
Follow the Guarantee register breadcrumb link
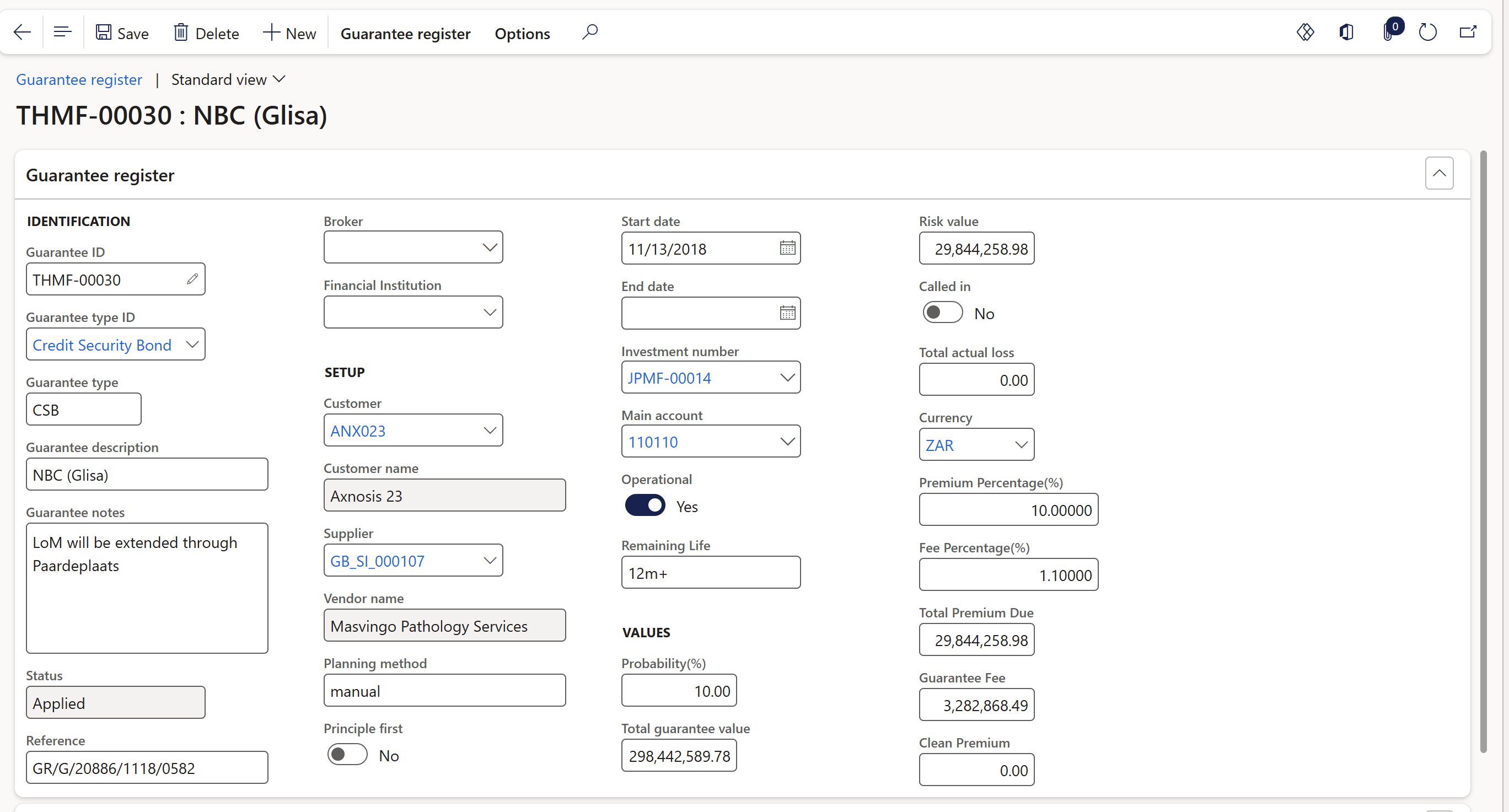click(79, 80)
